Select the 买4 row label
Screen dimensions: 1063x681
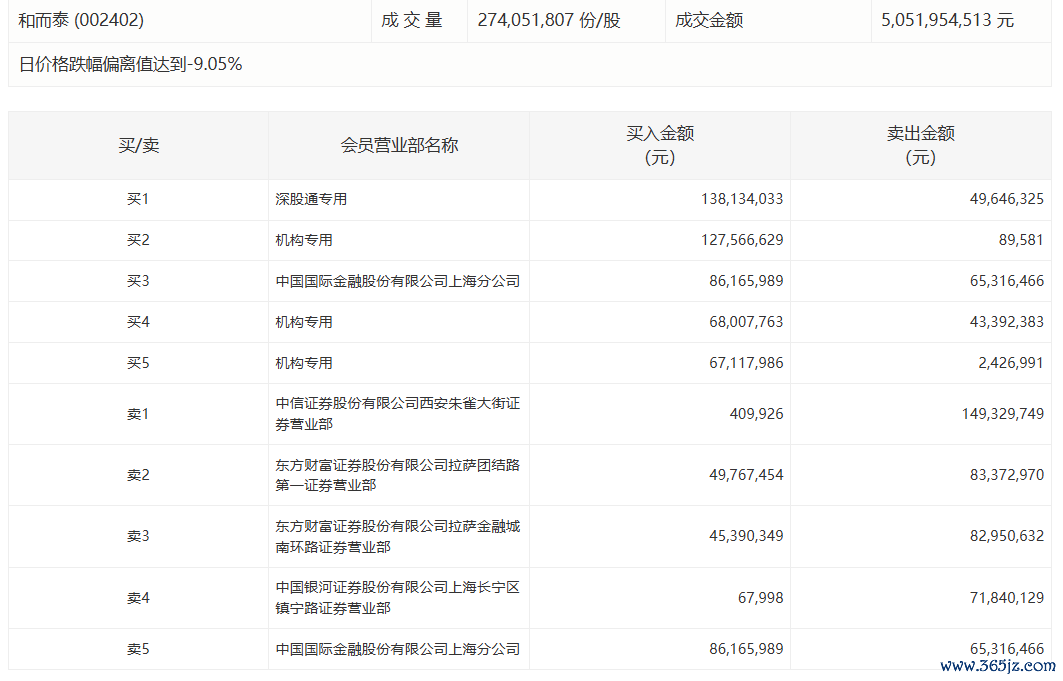(x=138, y=322)
